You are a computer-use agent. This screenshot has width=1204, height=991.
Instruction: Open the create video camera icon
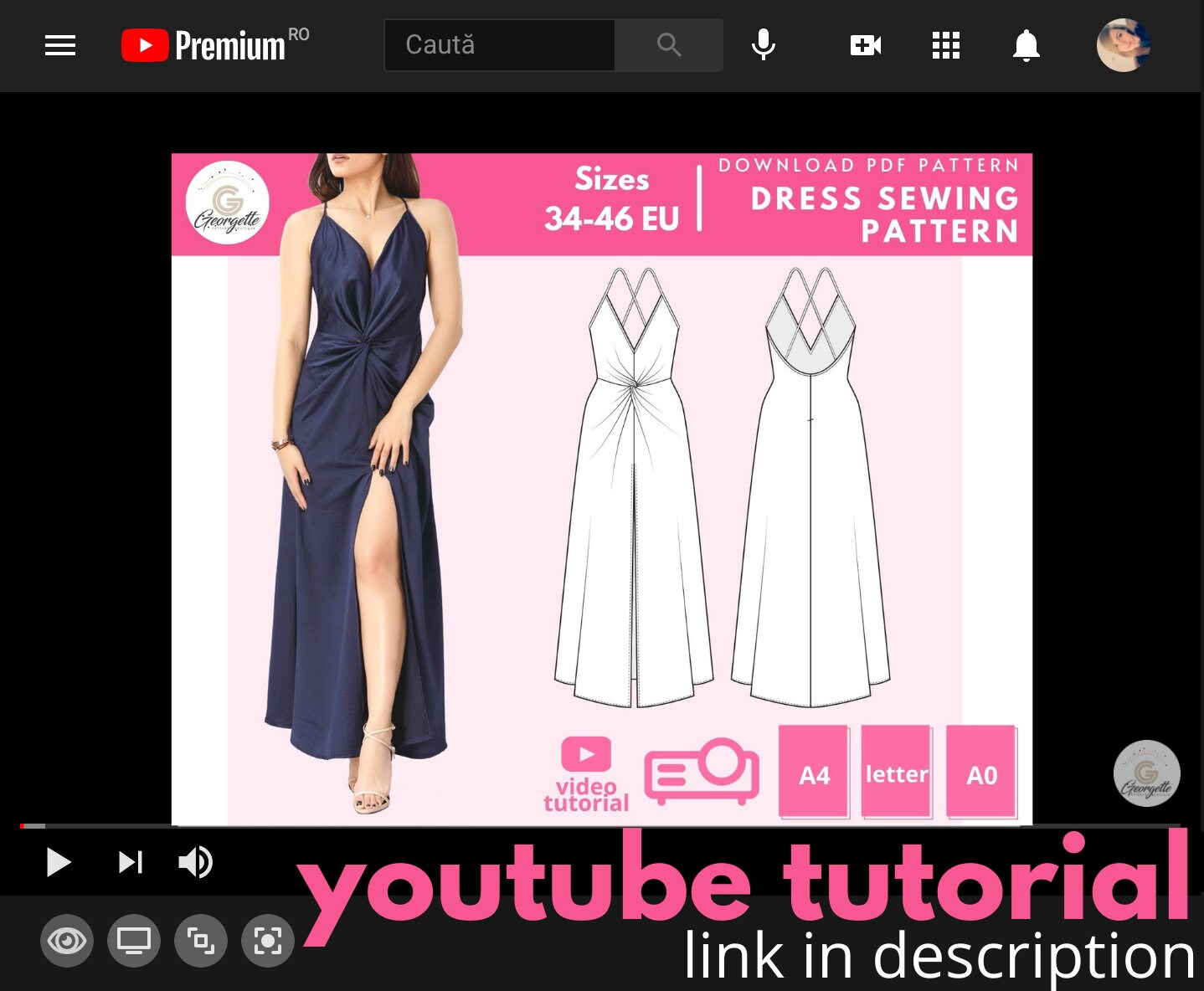866,45
